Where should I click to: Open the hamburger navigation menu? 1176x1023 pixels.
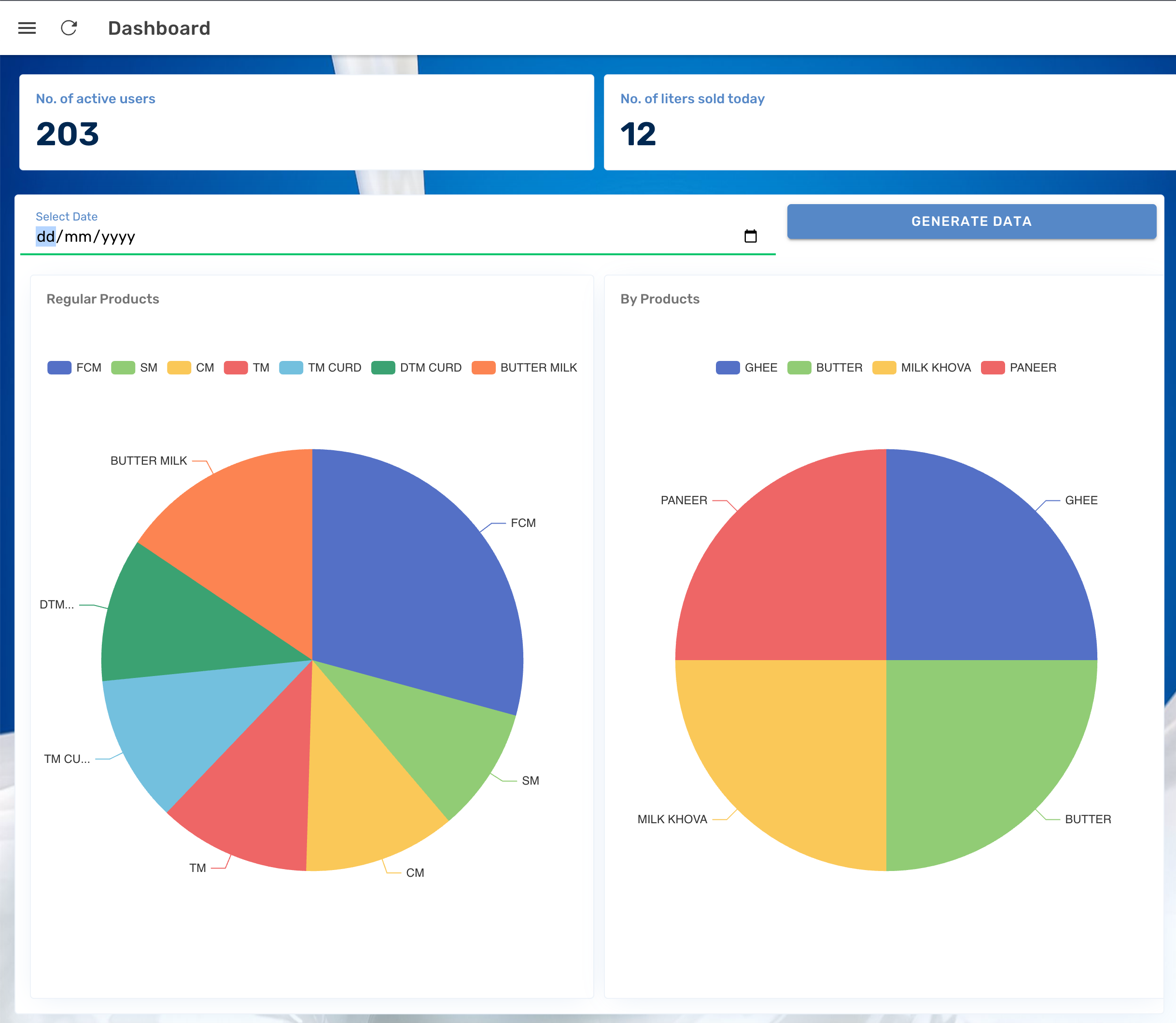tap(27, 28)
